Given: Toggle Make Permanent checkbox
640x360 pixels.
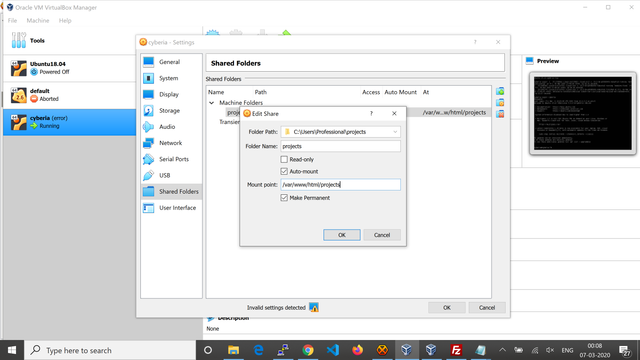Looking at the screenshot, I should [284, 198].
